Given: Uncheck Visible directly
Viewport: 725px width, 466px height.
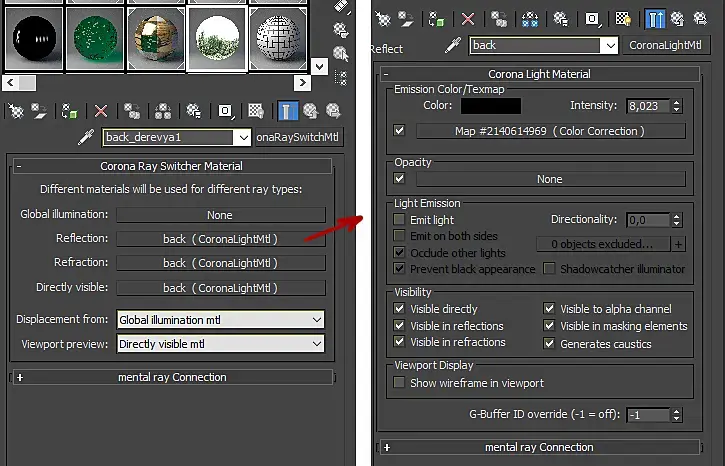Looking at the screenshot, I should coord(399,308).
